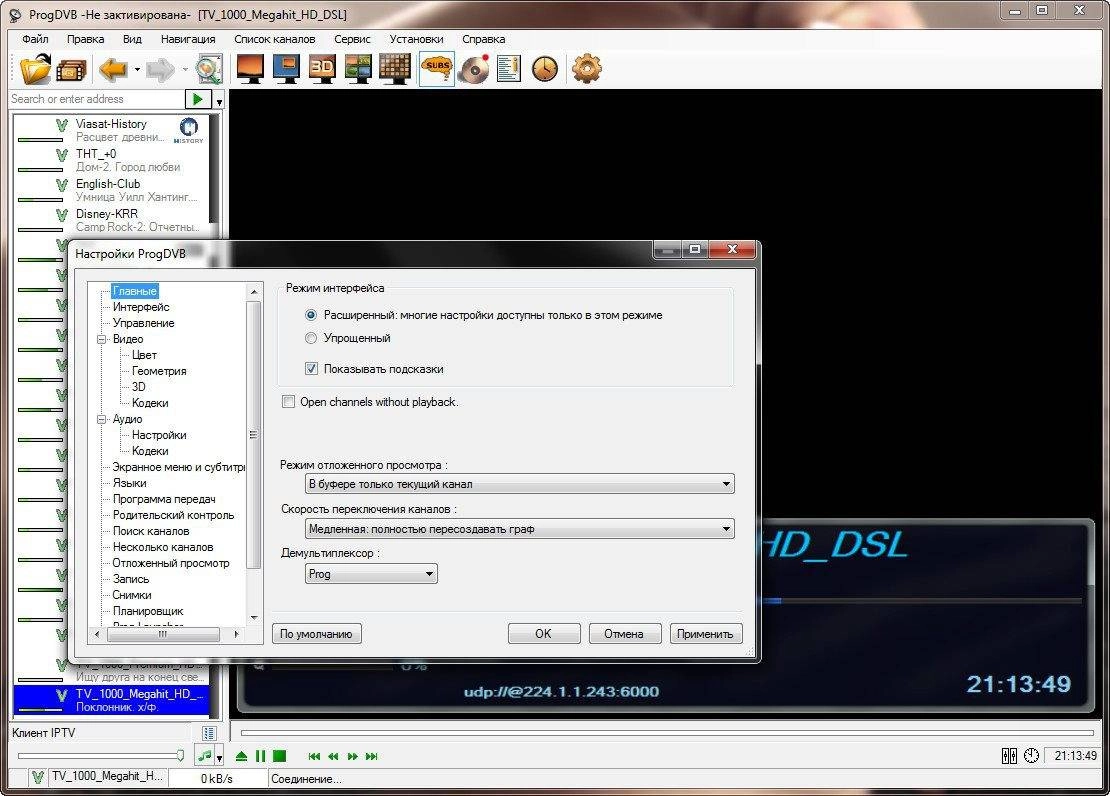Screen dimensions: 1110x796
Task: Open the four-channel mosaic monitor icon
Action: click(358, 69)
